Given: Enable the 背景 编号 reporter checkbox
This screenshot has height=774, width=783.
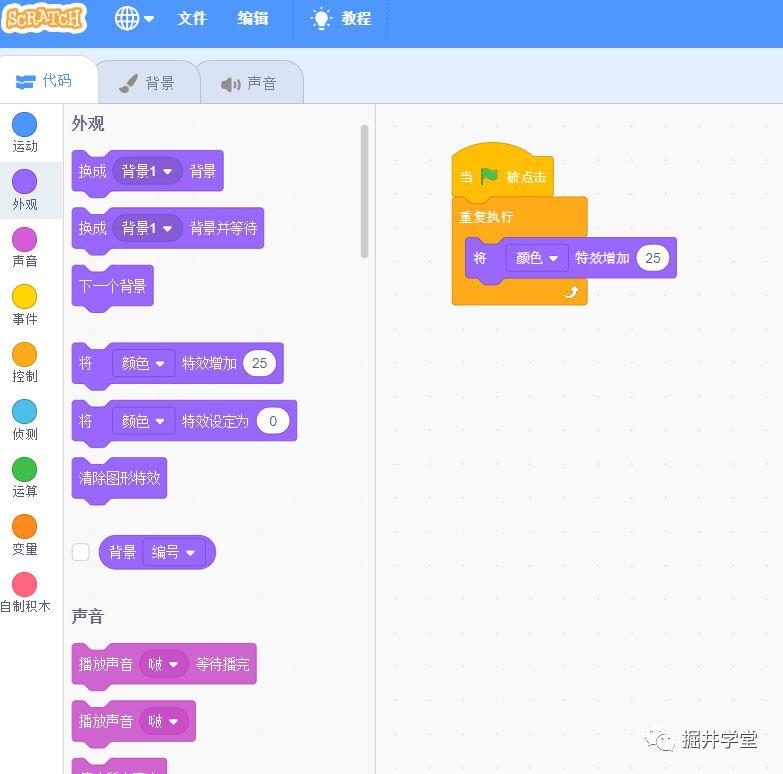Looking at the screenshot, I should click(x=81, y=552).
